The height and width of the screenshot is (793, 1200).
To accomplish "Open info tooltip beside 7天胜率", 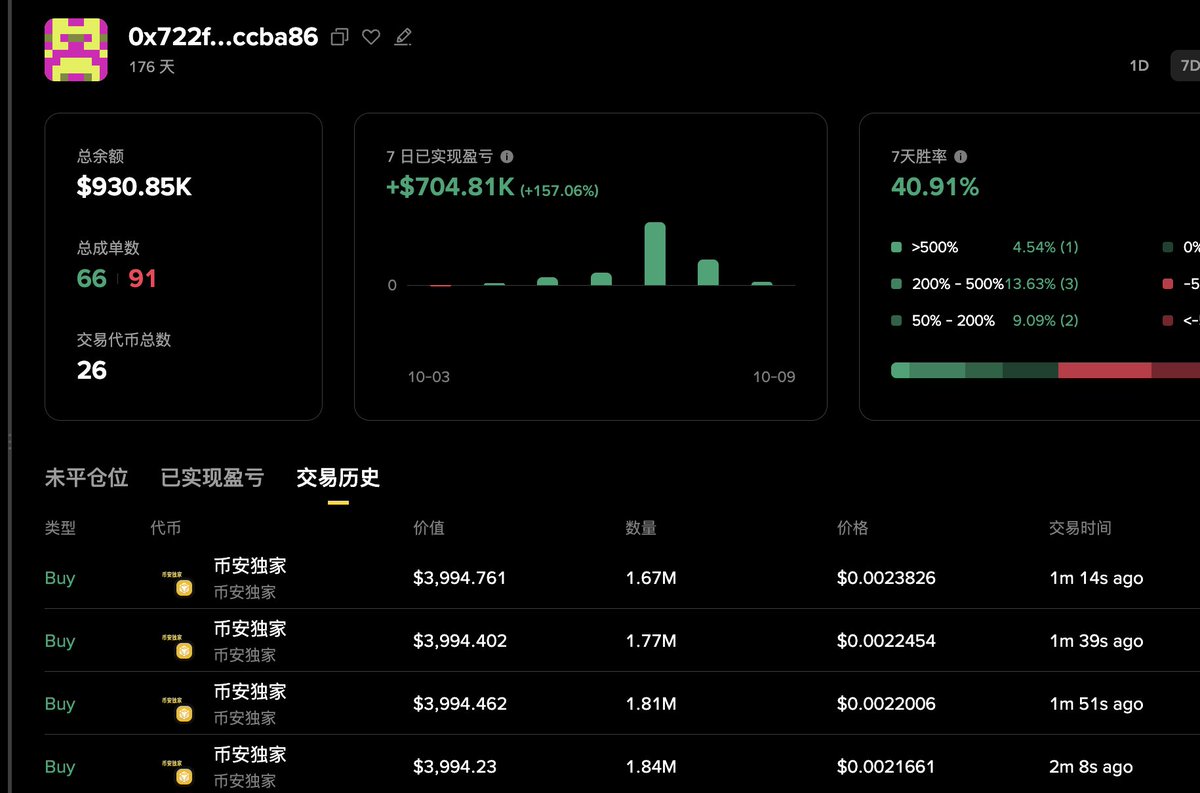I will pos(960,156).
